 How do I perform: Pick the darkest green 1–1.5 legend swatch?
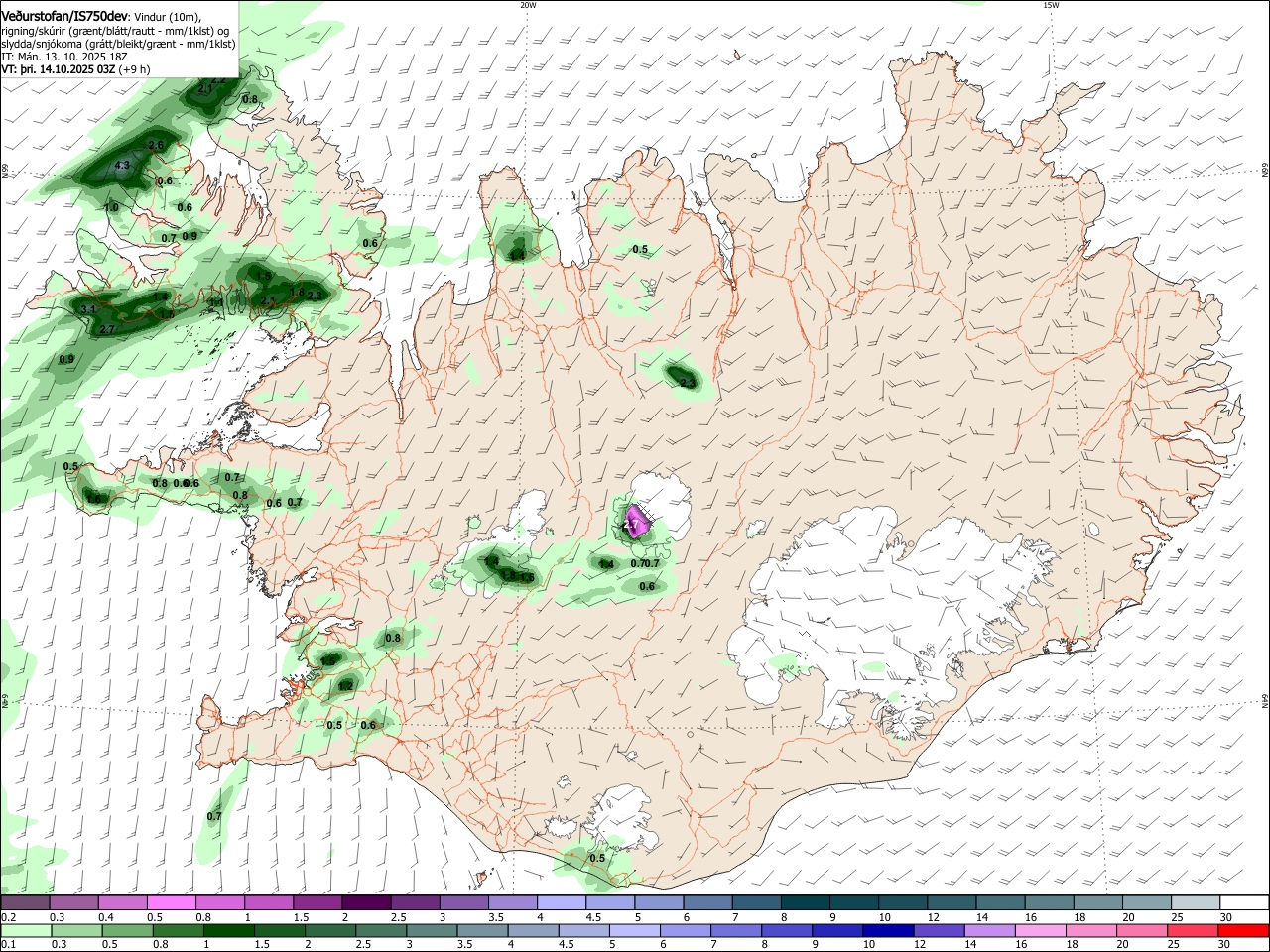(230, 930)
